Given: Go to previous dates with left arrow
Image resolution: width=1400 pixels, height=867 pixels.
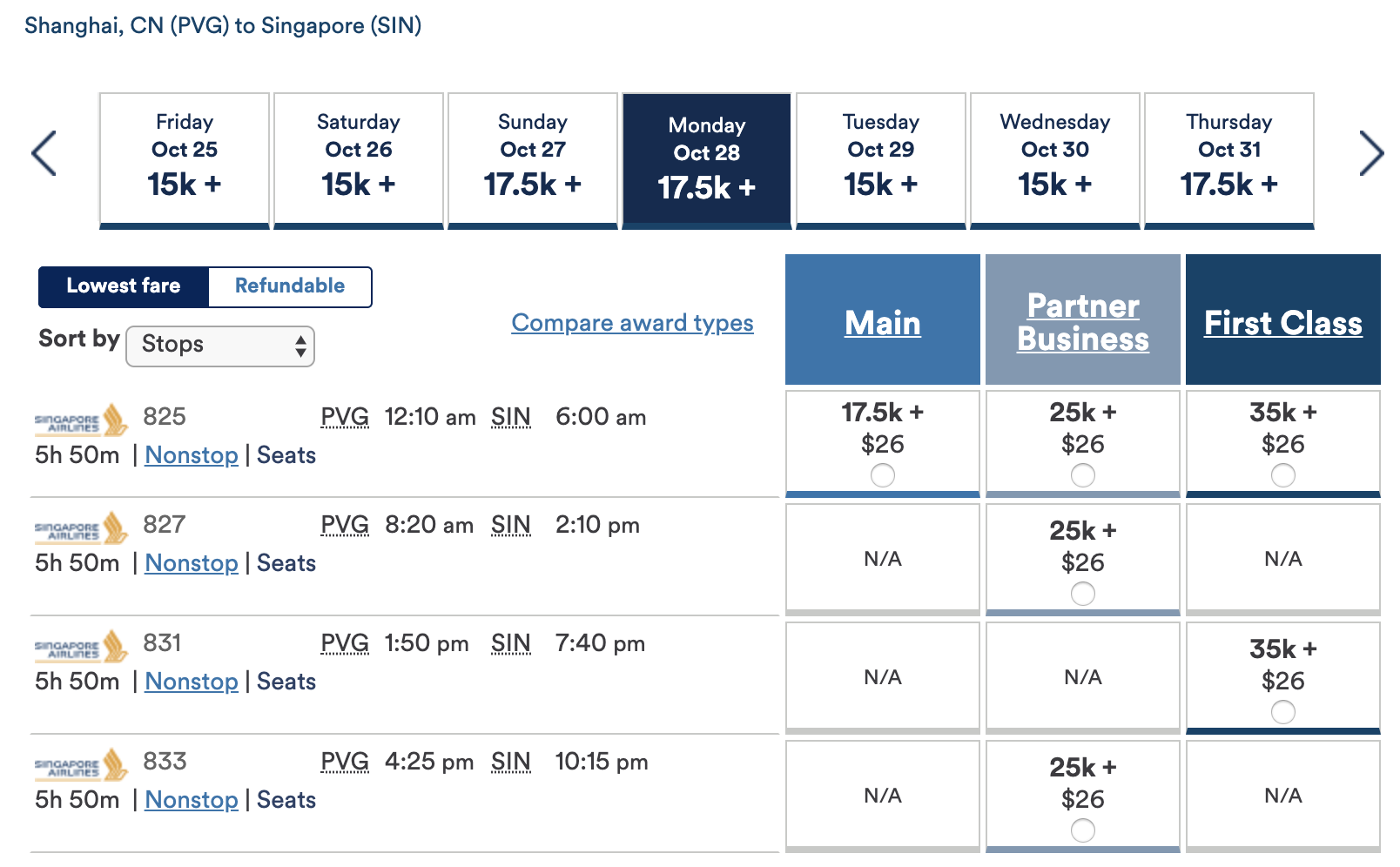Looking at the screenshot, I should (x=44, y=153).
